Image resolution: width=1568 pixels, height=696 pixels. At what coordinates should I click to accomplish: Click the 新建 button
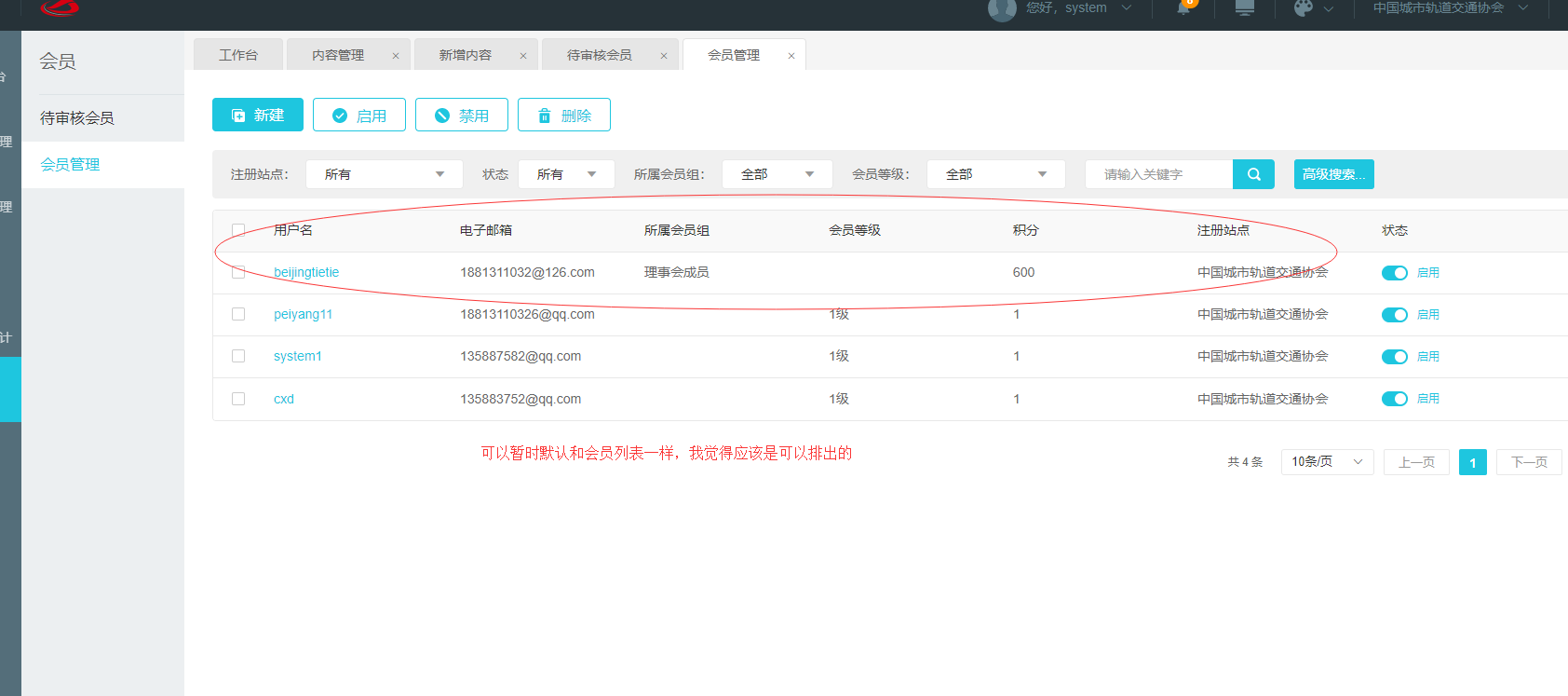[258, 115]
